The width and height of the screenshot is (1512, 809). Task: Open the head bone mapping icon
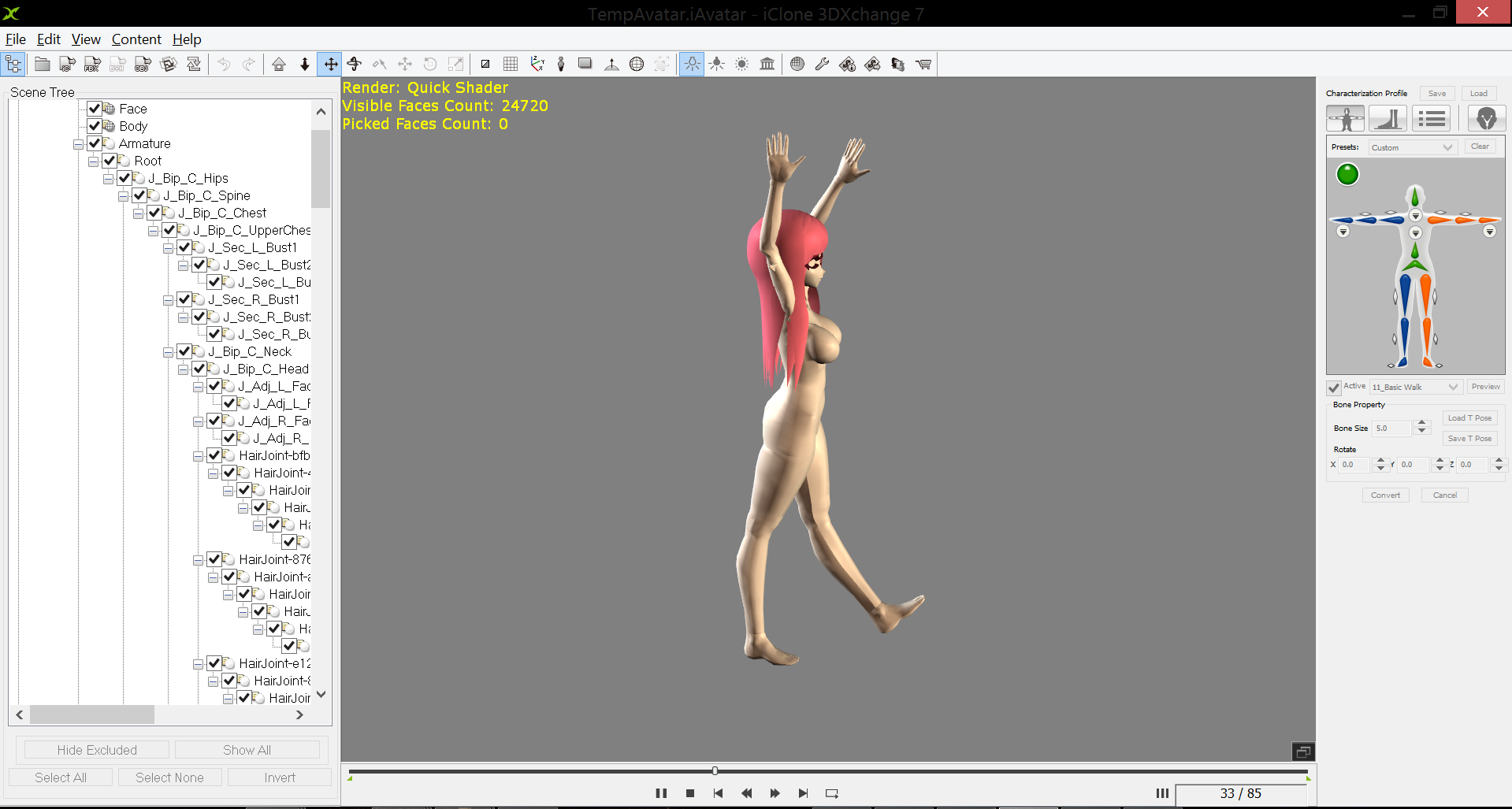pos(1486,119)
